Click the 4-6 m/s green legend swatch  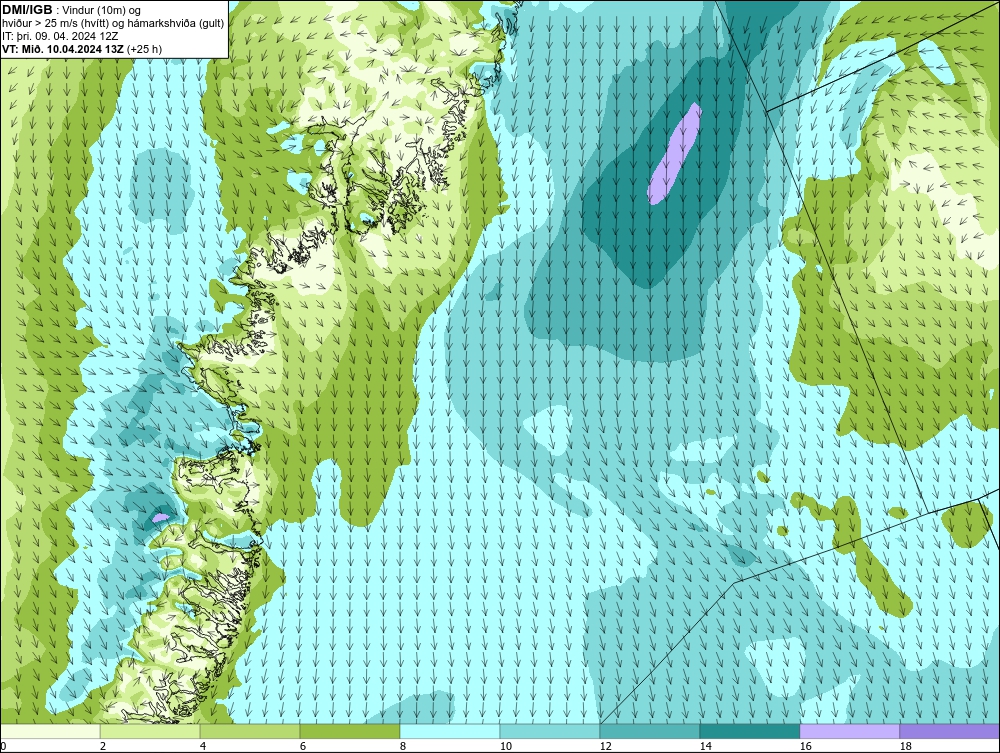click(x=250, y=731)
